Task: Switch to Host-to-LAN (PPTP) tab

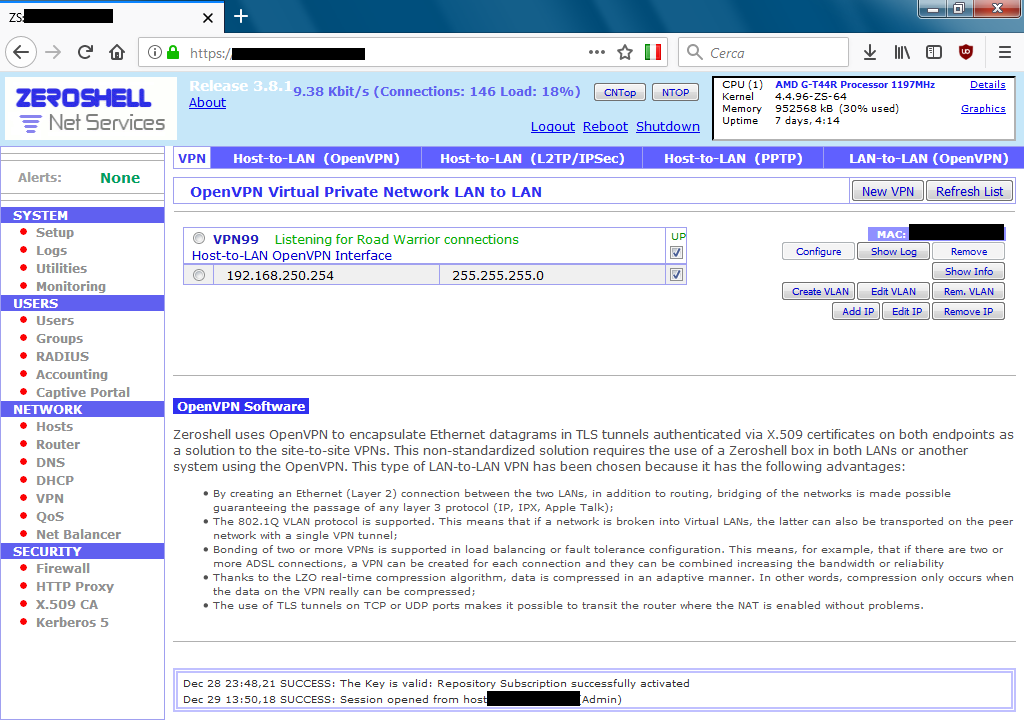Action: tap(733, 158)
